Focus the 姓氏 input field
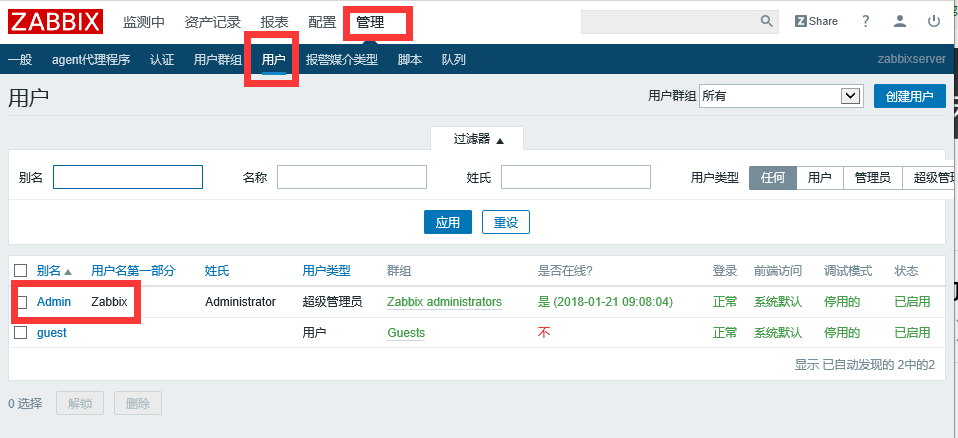 (x=576, y=177)
